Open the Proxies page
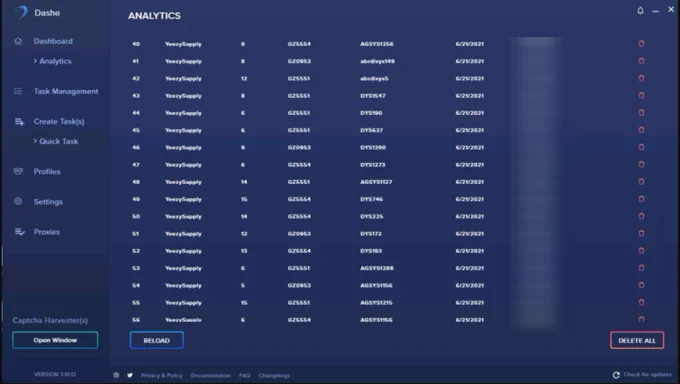680x384 pixels. pyautogui.click(x=47, y=232)
